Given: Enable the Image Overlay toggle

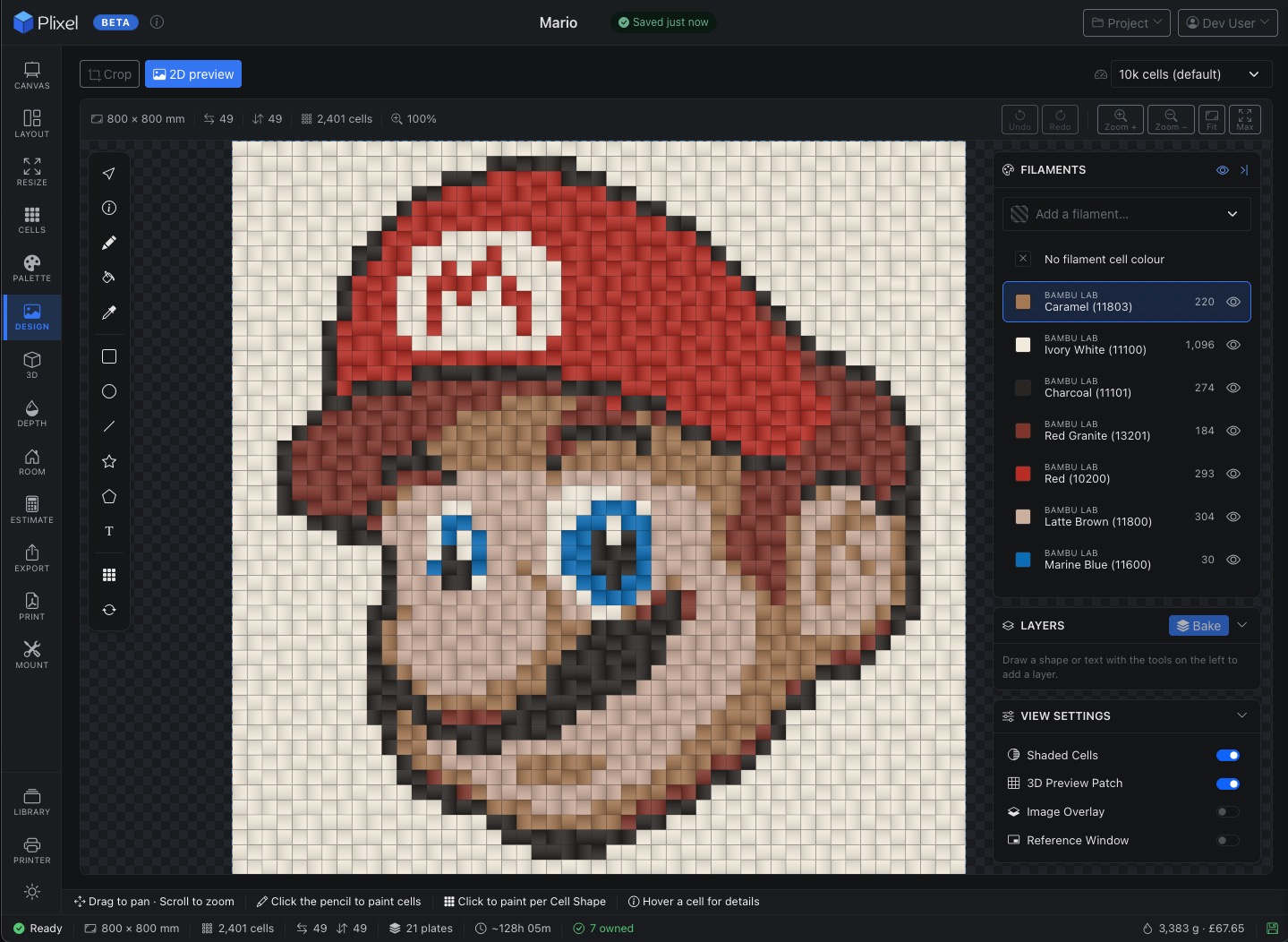Looking at the screenshot, I should tap(1228, 812).
